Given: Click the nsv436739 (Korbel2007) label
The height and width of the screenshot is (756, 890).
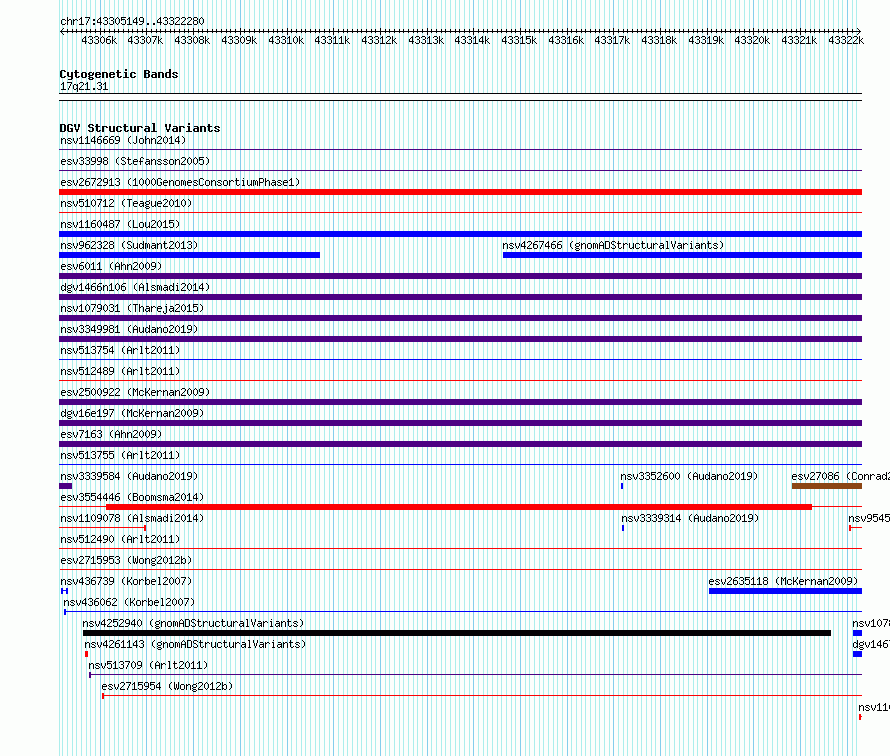Looking at the screenshot, I should coord(126,581).
